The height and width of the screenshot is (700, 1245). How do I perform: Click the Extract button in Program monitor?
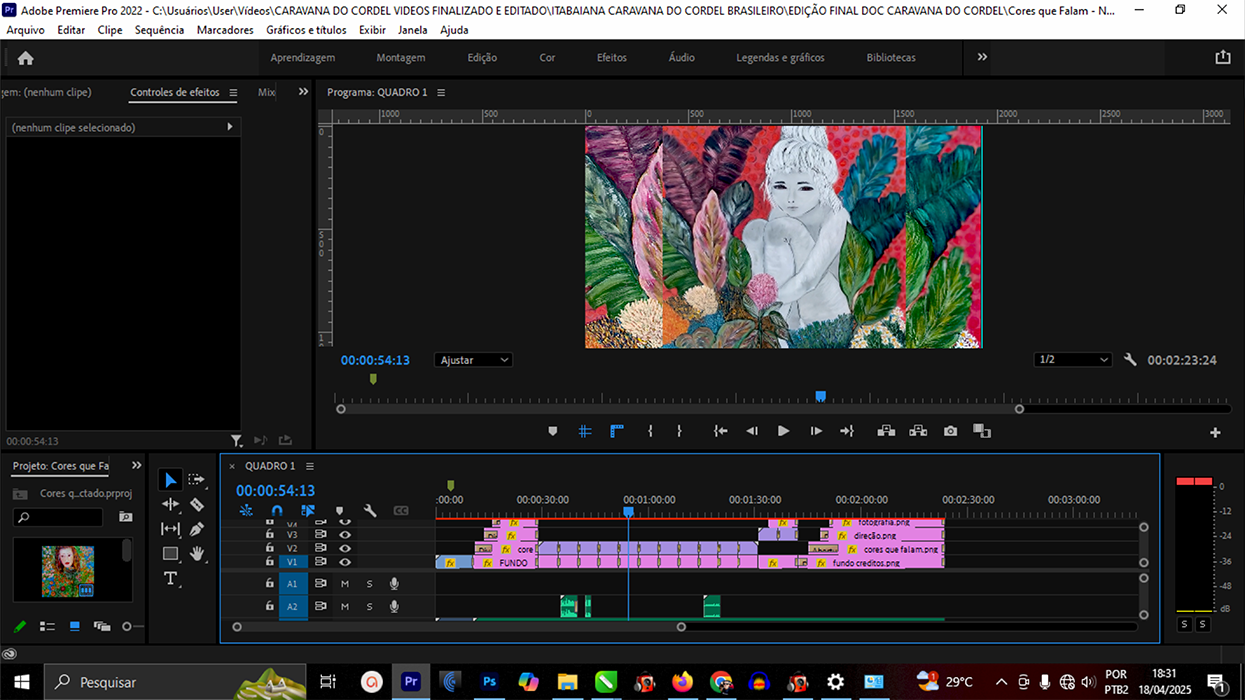918,431
